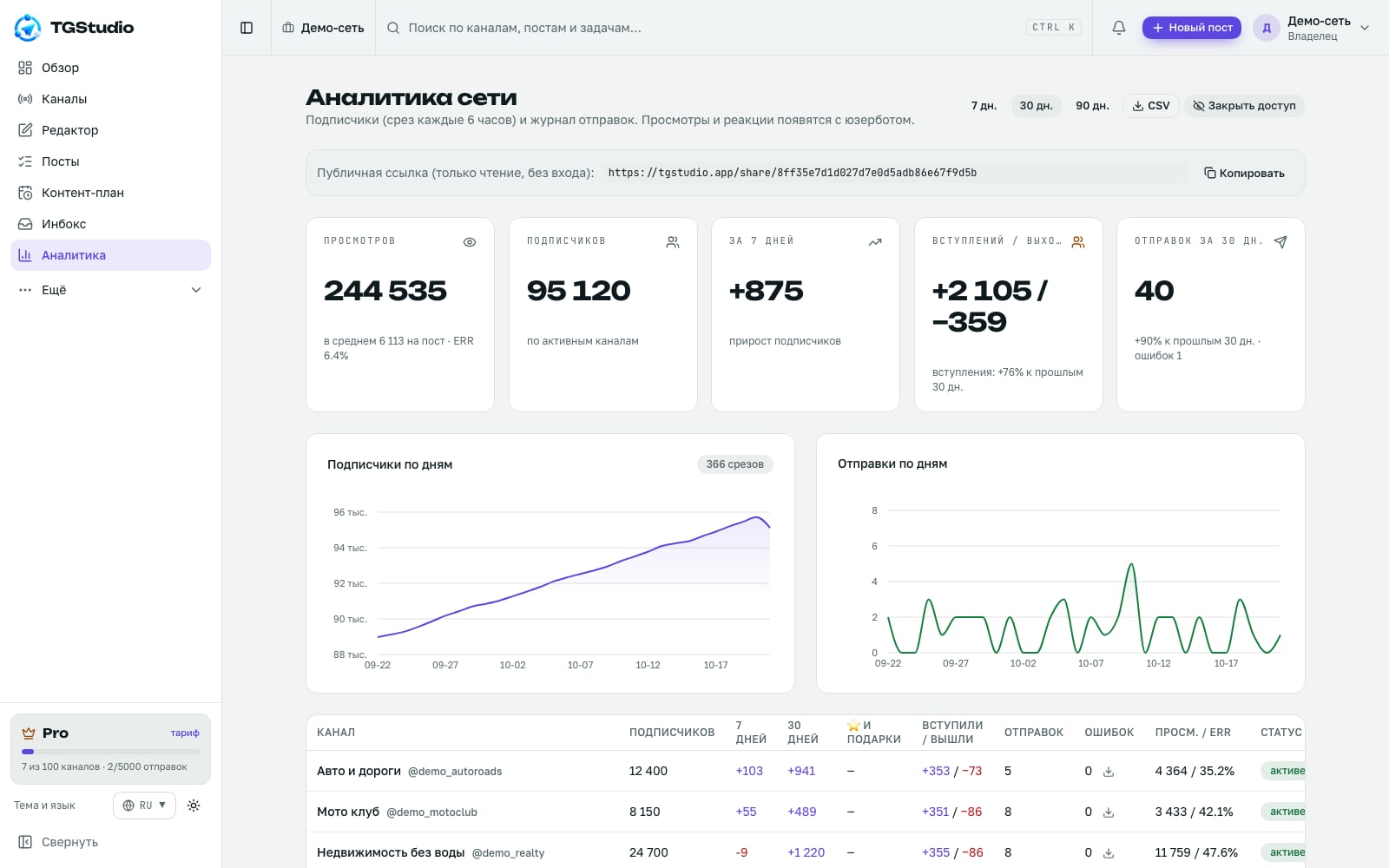Open Инбокс section
The image size is (1389, 868).
coord(110,224)
